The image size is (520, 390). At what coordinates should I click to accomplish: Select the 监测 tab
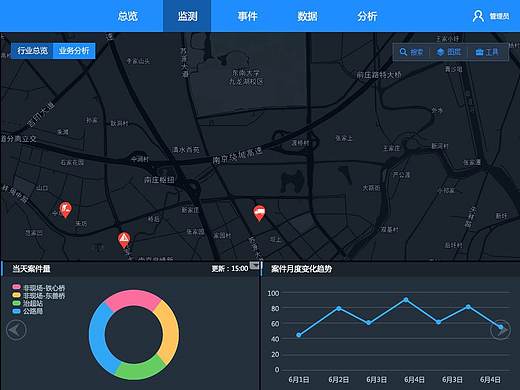tap(187, 16)
